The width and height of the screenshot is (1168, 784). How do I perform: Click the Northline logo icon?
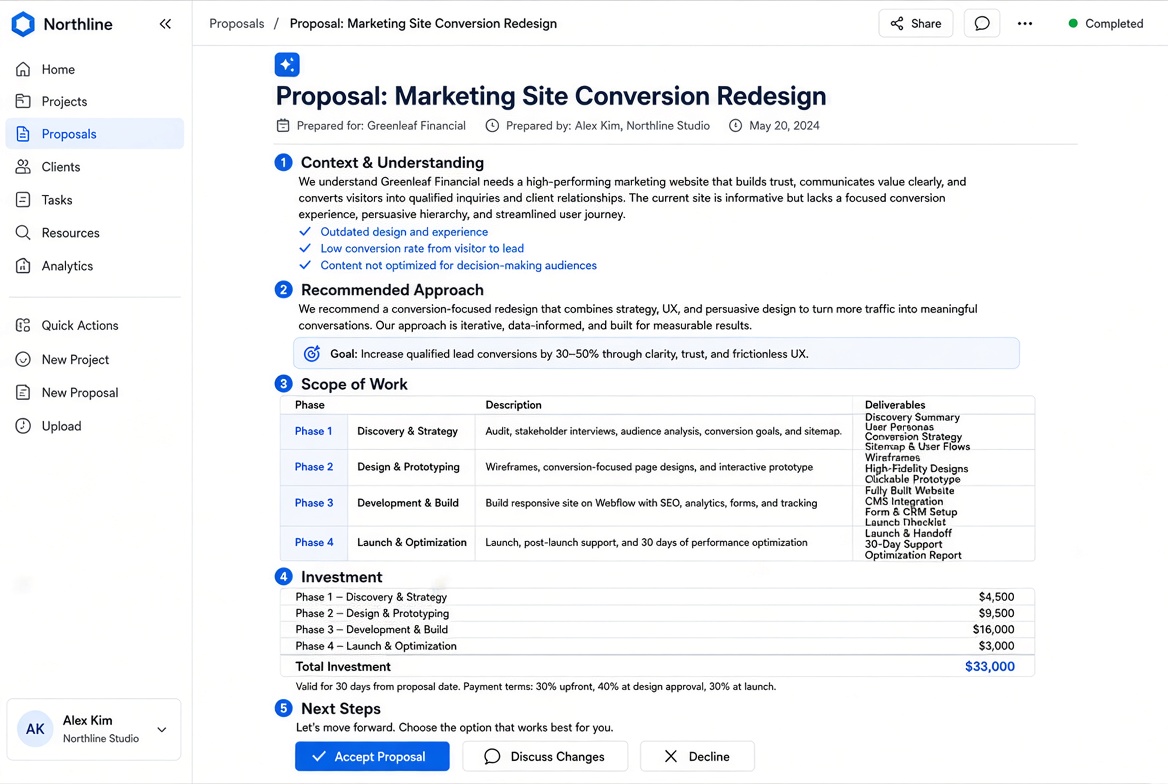point(23,24)
